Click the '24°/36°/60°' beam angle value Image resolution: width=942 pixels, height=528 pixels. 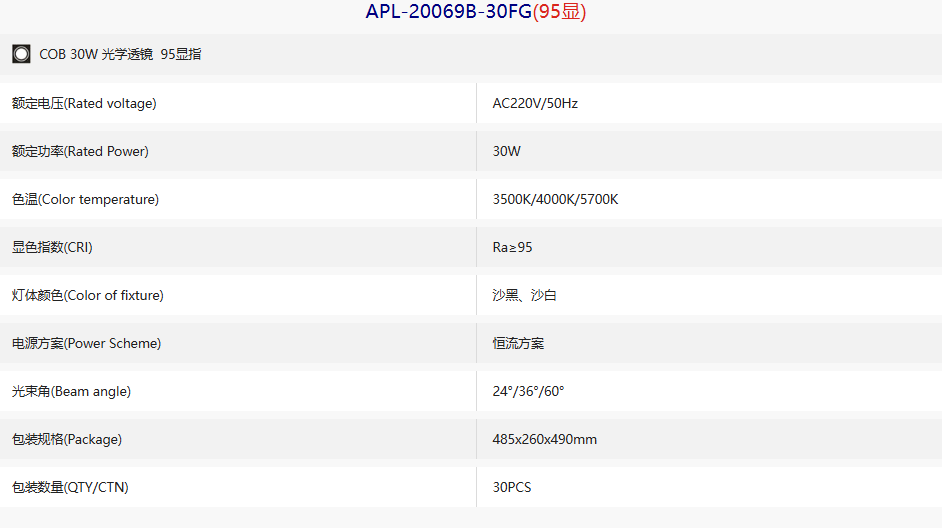(529, 392)
